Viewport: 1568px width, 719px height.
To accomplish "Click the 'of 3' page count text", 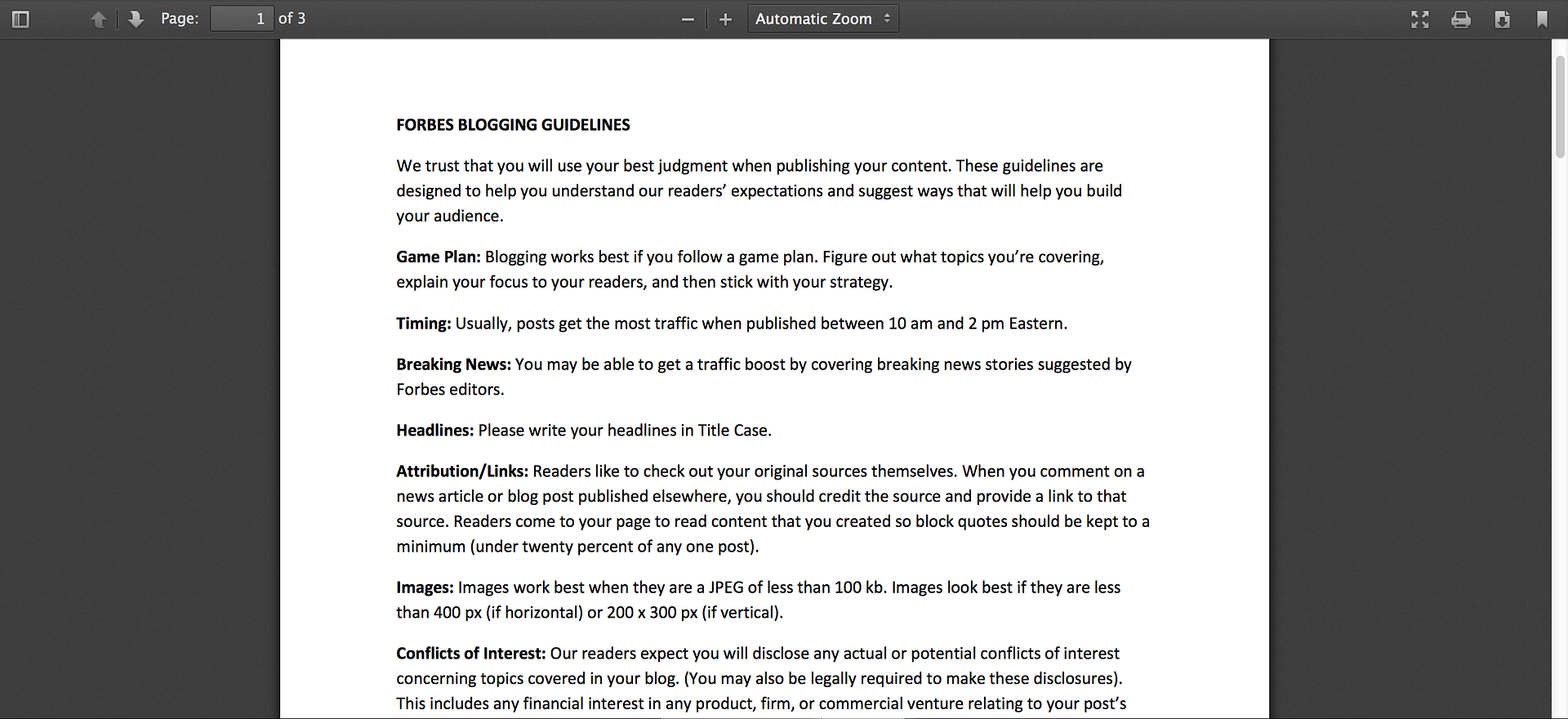I will coord(292,19).
